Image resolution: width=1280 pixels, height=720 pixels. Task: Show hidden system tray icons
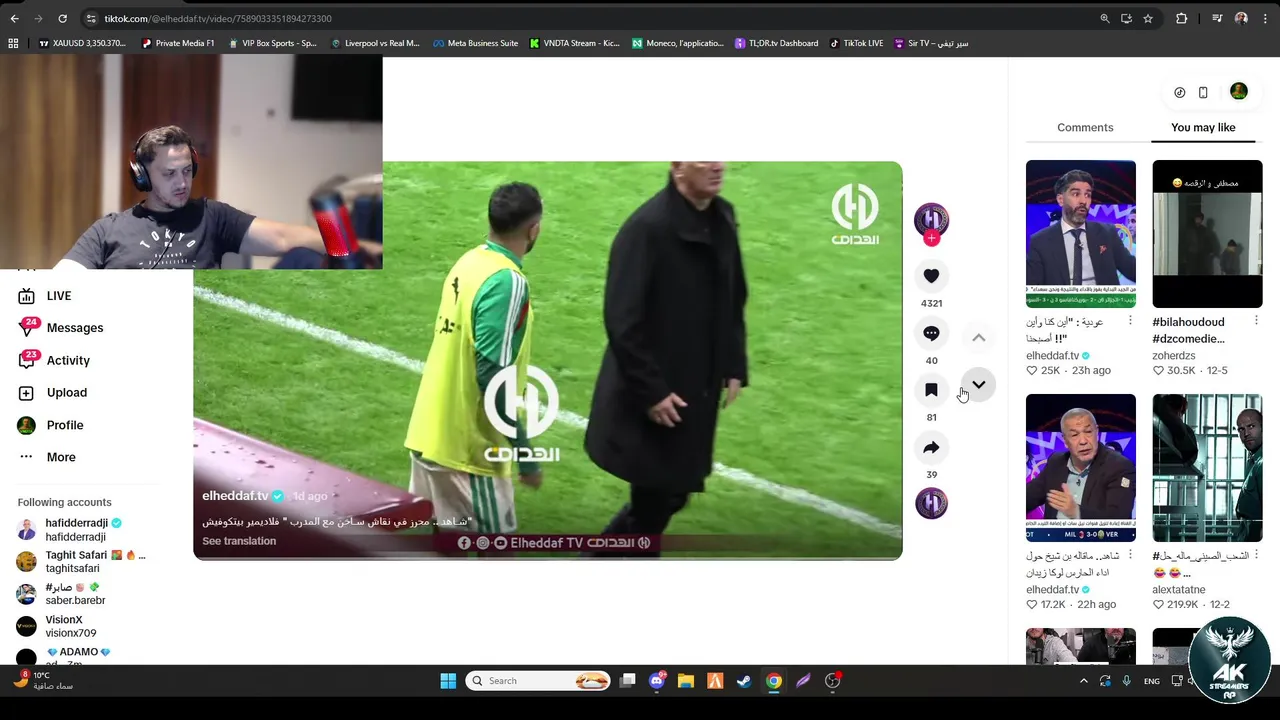(1083, 681)
